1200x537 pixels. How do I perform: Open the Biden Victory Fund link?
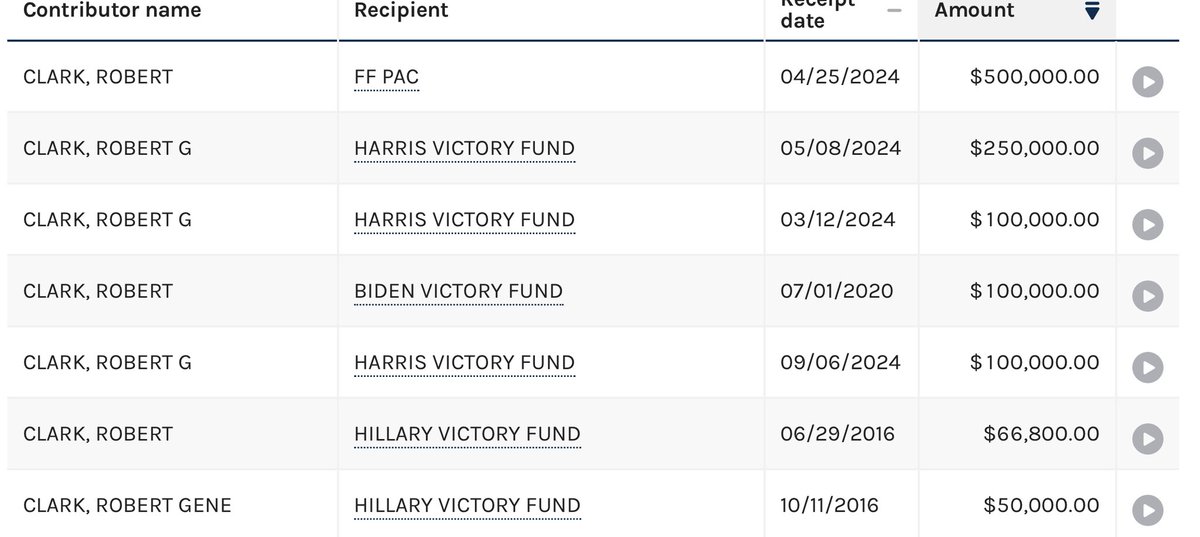tap(458, 292)
